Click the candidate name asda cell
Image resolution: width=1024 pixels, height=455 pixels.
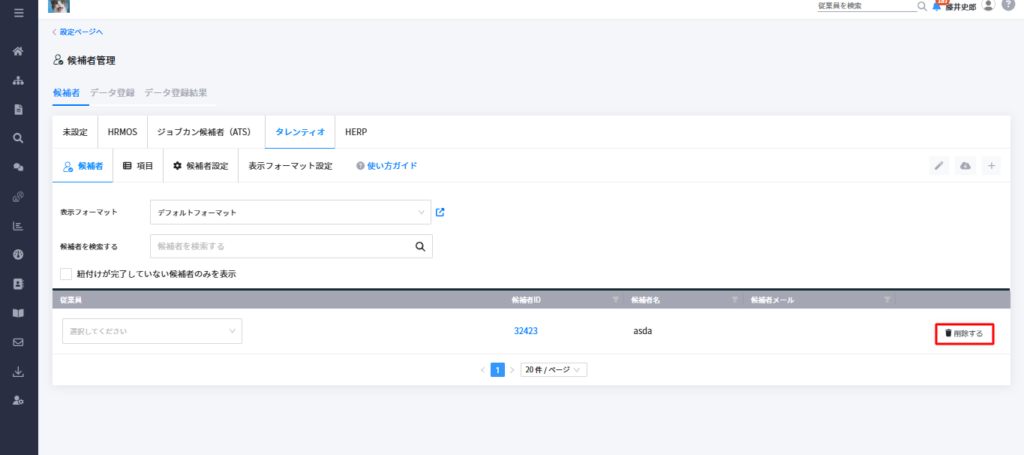[x=643, y=331]
